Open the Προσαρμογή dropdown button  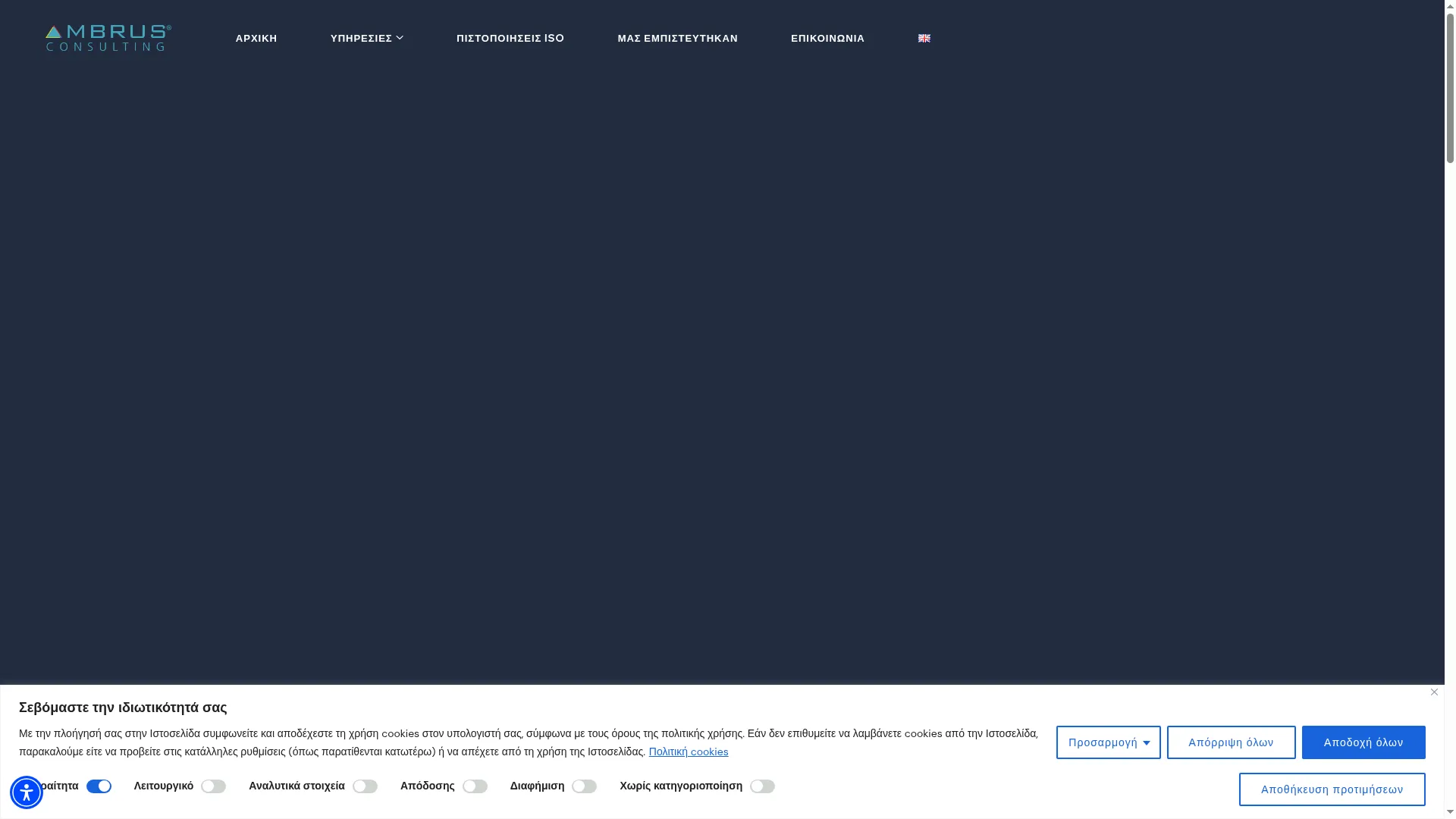(x=1108, y=742)
